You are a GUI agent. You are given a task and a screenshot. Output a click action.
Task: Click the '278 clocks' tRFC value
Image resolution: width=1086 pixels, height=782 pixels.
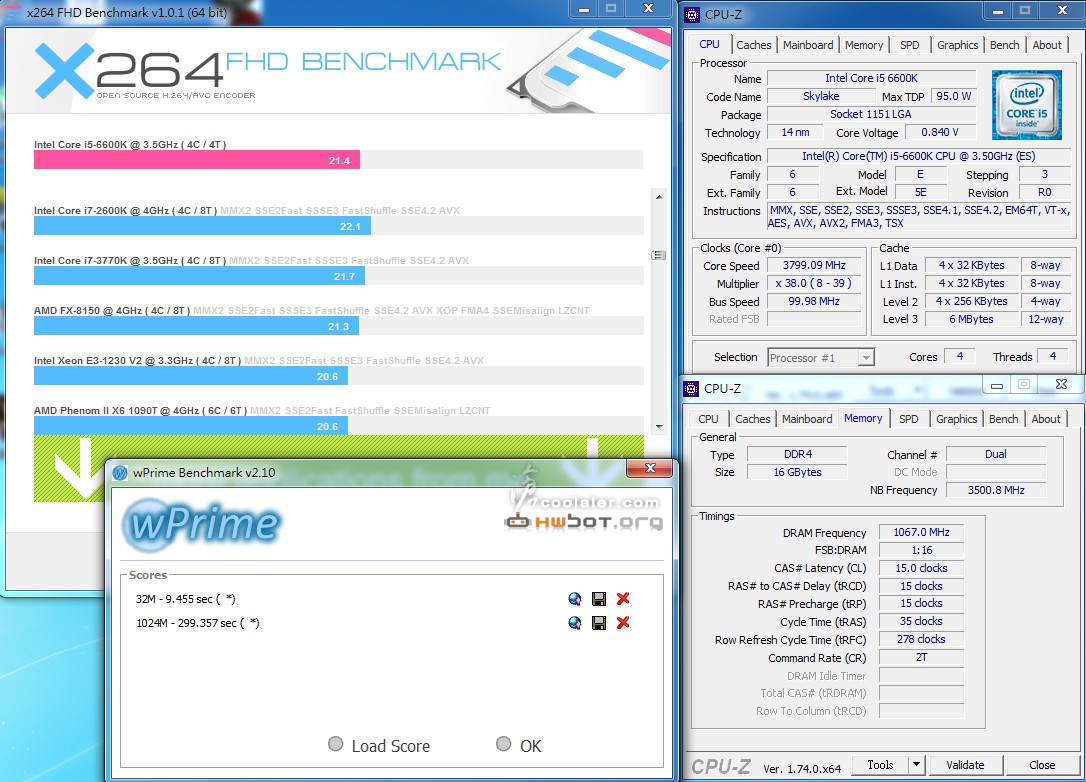[x=921, y=639]
